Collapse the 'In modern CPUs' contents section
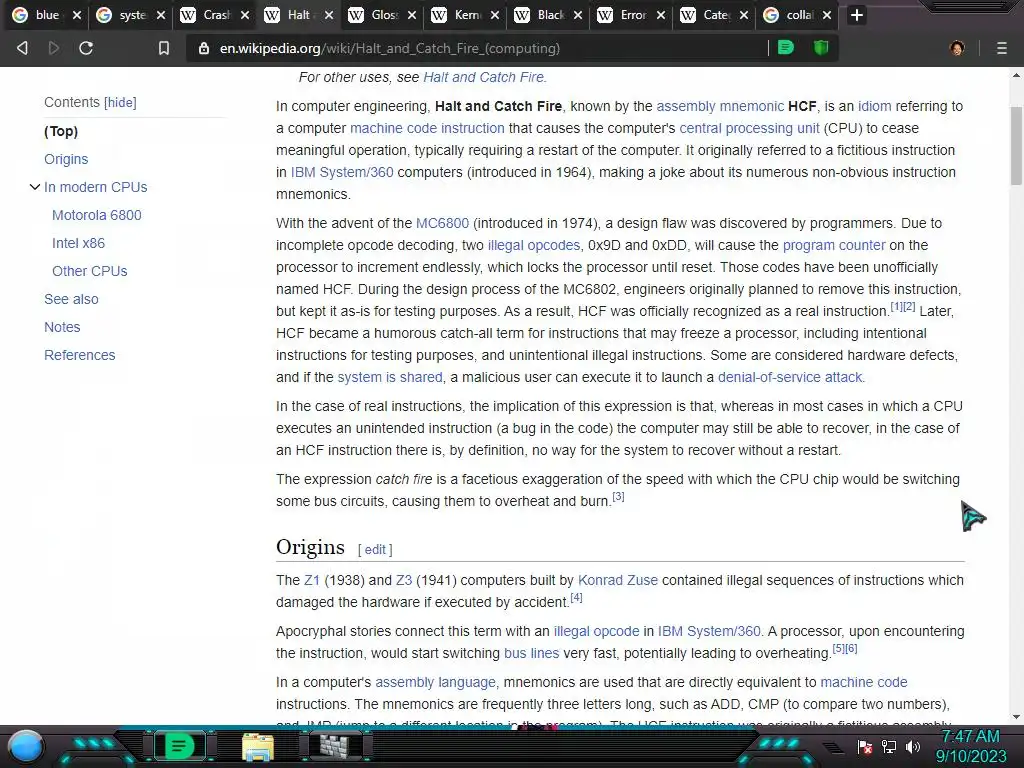This screenshot has height=768, width=1024. (x=35, y=187)
